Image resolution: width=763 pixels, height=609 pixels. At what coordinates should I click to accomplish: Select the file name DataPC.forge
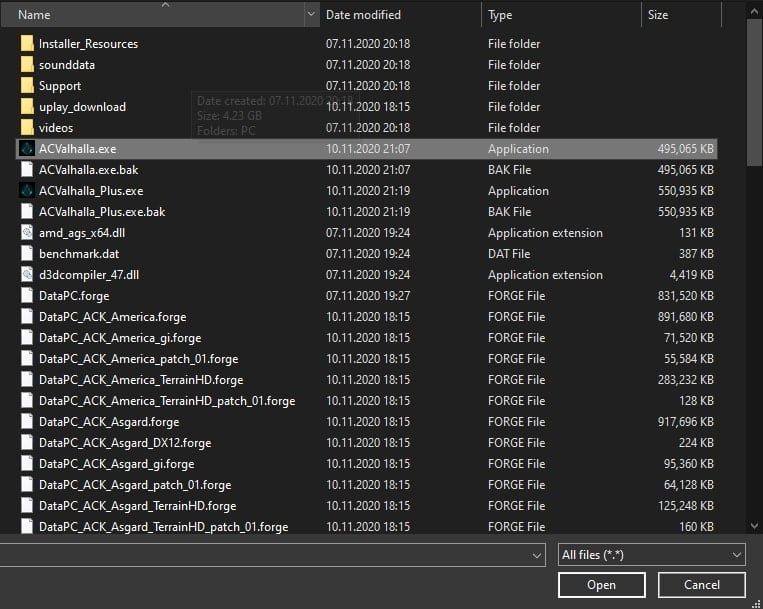click(74, 296)
